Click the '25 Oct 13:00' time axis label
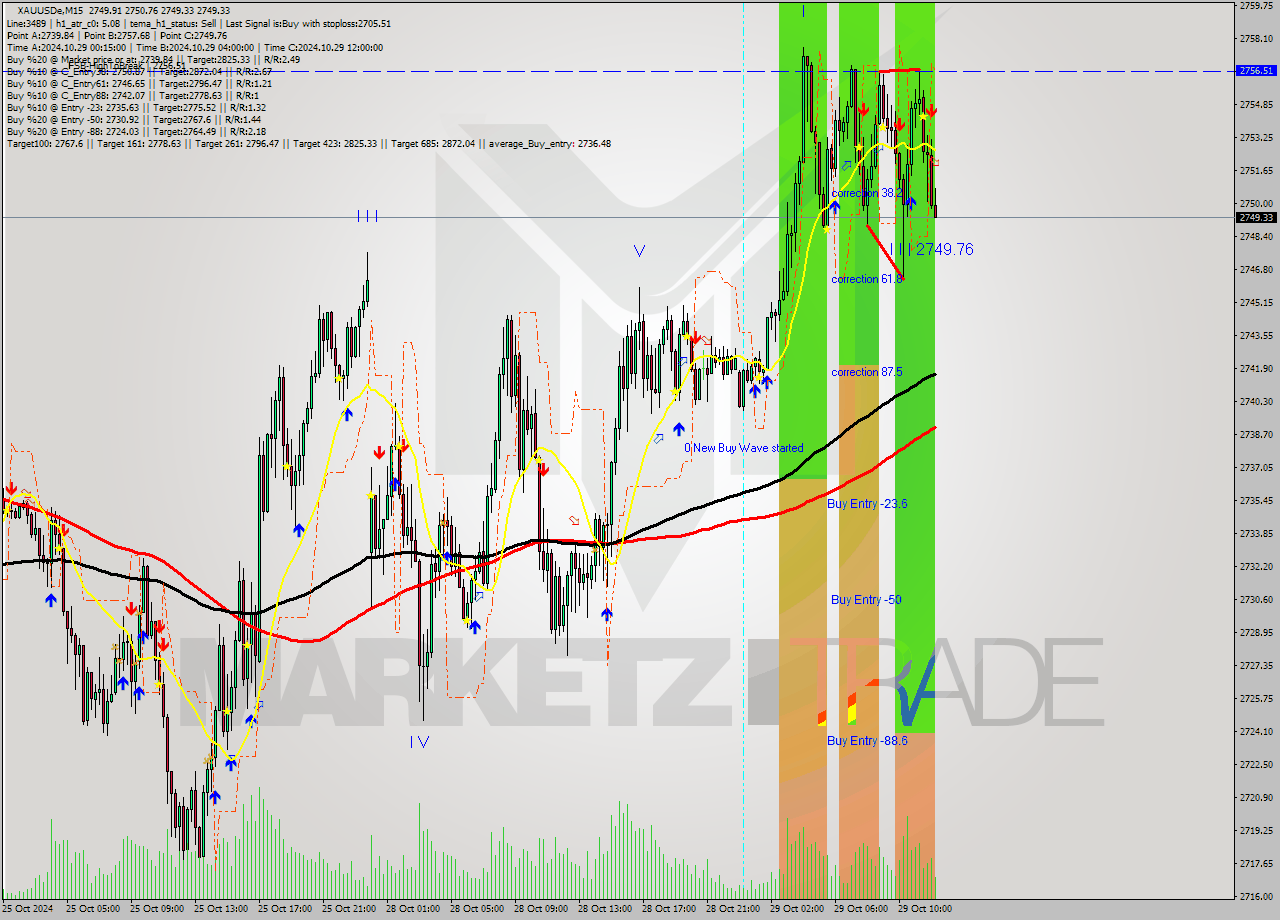 pyautogui.click(x=220, y=909)
